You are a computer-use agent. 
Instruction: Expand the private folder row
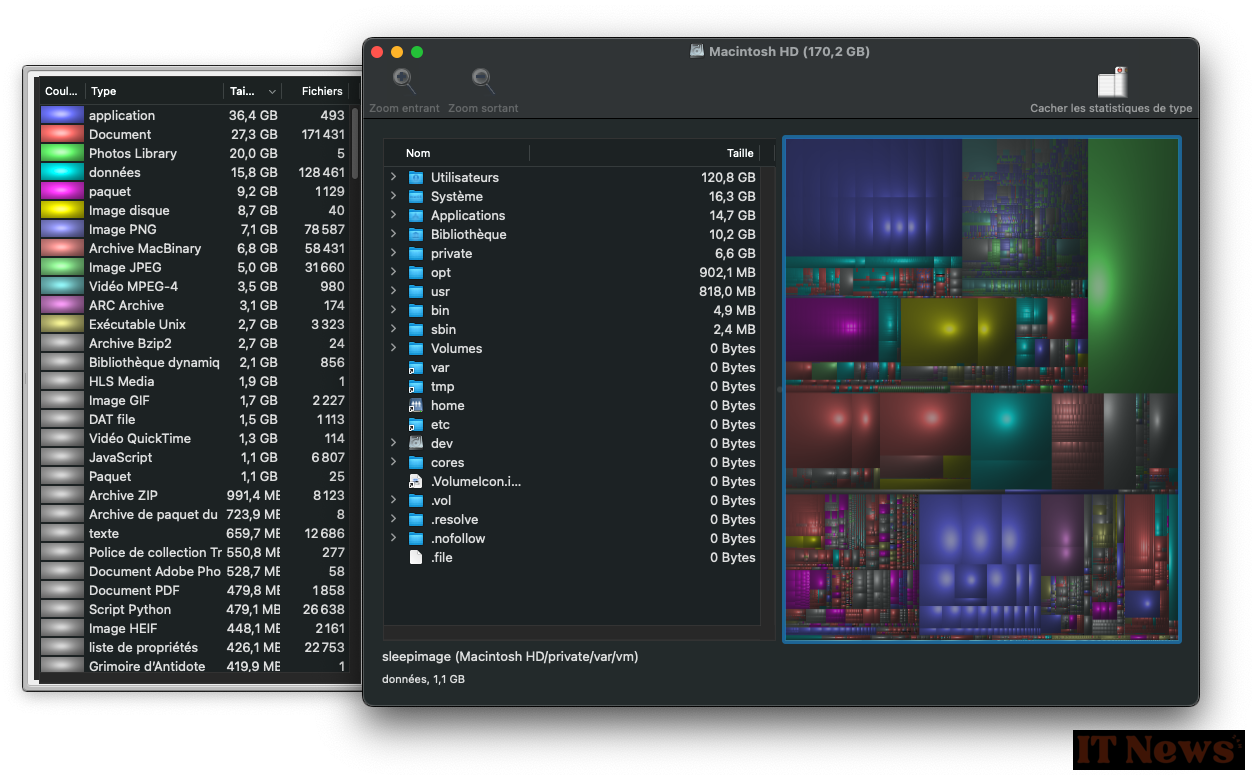pyautogui.click(x=393, y=253)
